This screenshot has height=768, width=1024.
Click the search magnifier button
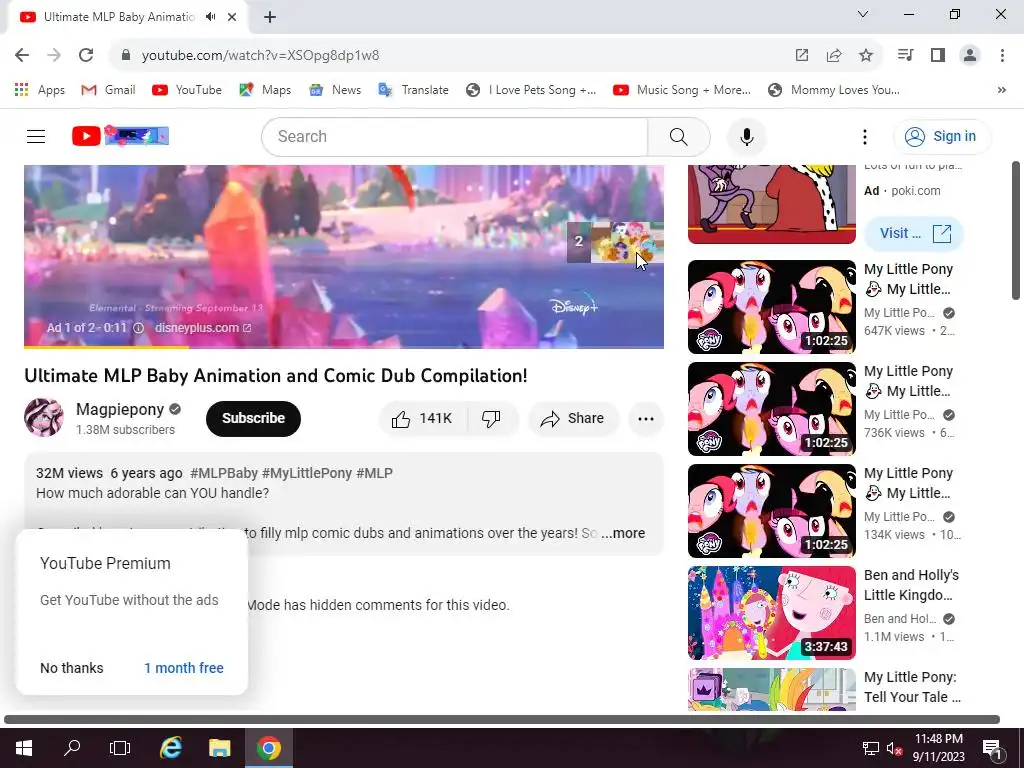click(679, 137)
